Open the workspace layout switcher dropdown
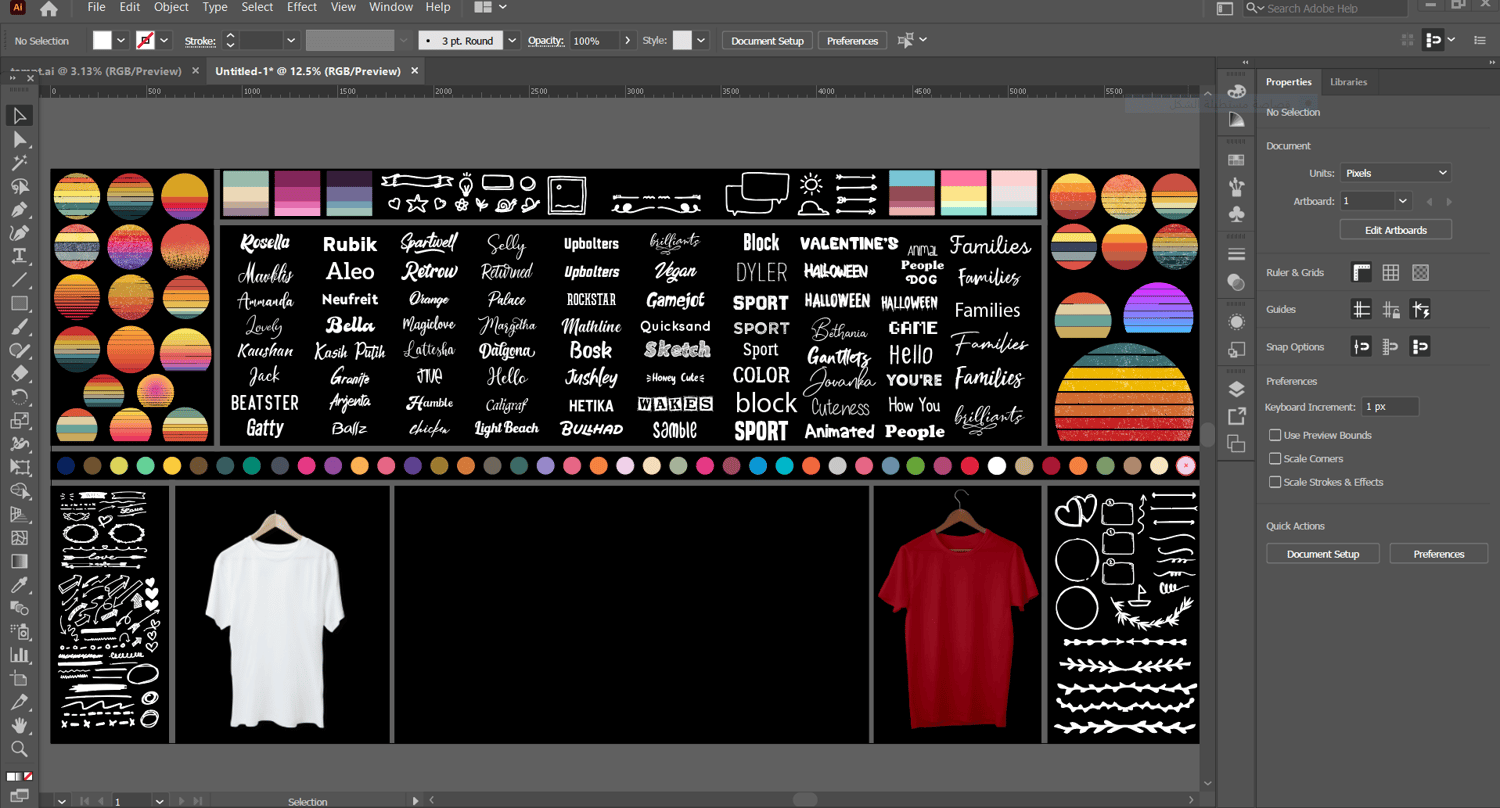1500x808 pixels. pyautogui.click(x=490, y=8)
